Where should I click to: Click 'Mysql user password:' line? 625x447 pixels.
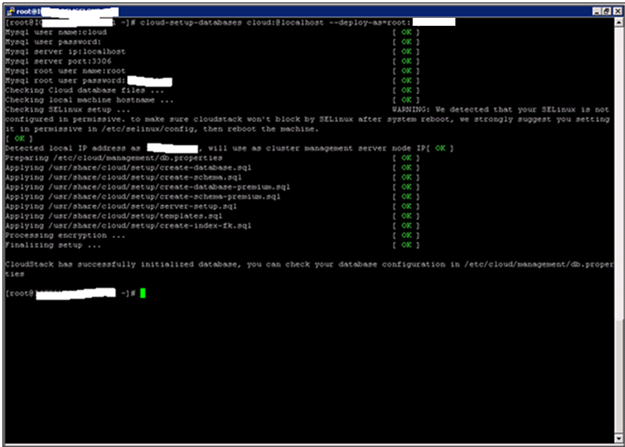(x=53, y=42)
